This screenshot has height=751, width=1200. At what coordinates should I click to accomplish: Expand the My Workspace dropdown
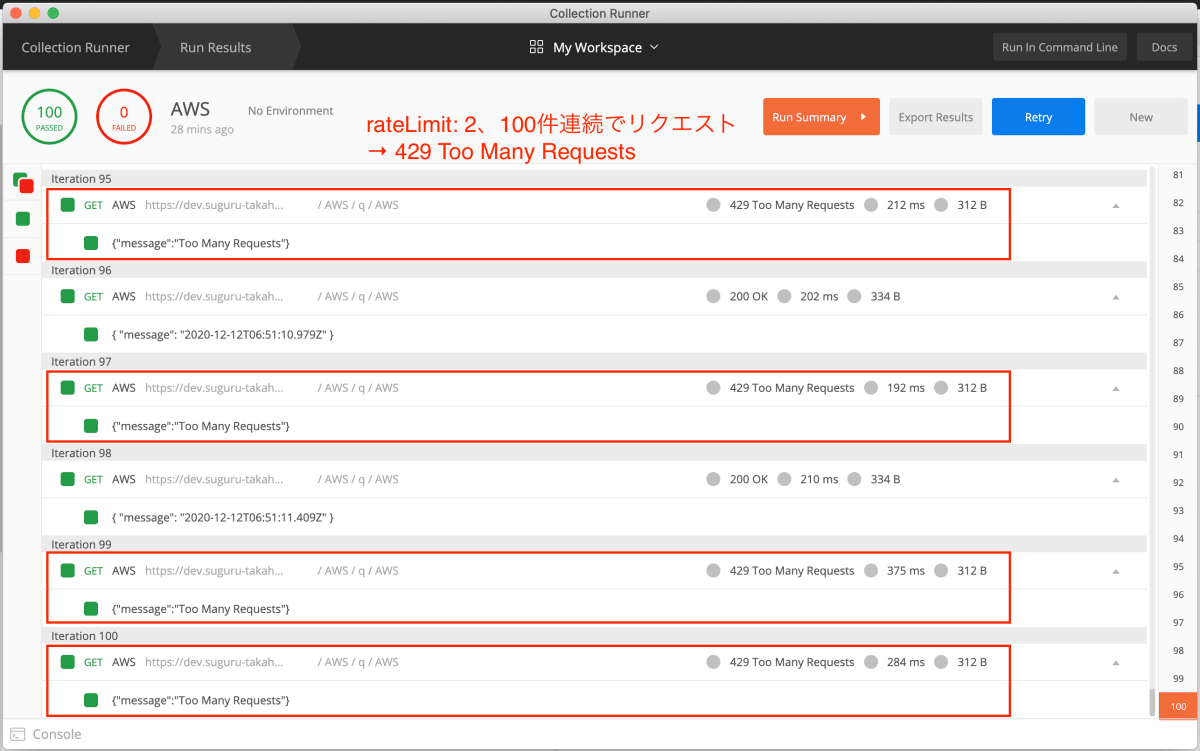point(606,47)
